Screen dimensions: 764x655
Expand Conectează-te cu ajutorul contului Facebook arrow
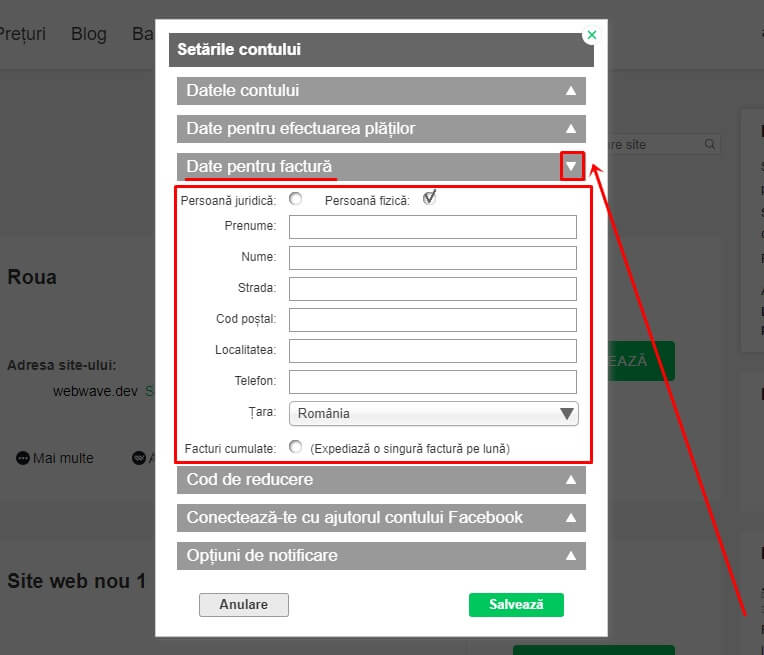pos(571,518)
